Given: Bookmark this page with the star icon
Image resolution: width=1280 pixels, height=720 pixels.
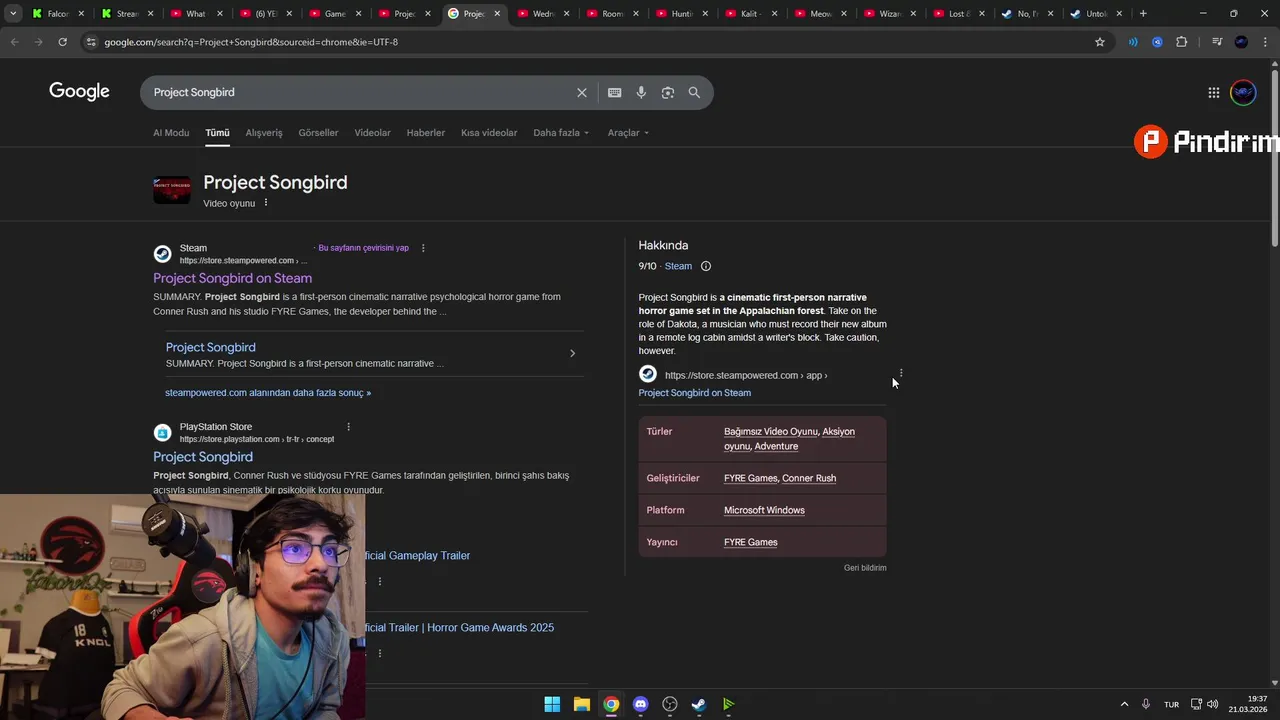Looking at the screenshot, I should click(x=1100, y=42).
